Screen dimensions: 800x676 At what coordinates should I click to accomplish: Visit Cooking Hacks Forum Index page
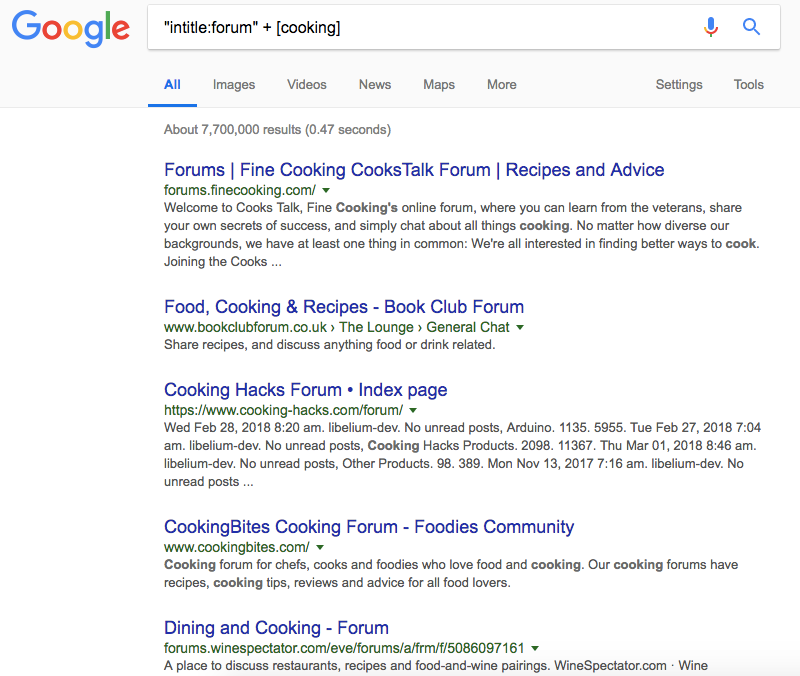coord(306,390)
